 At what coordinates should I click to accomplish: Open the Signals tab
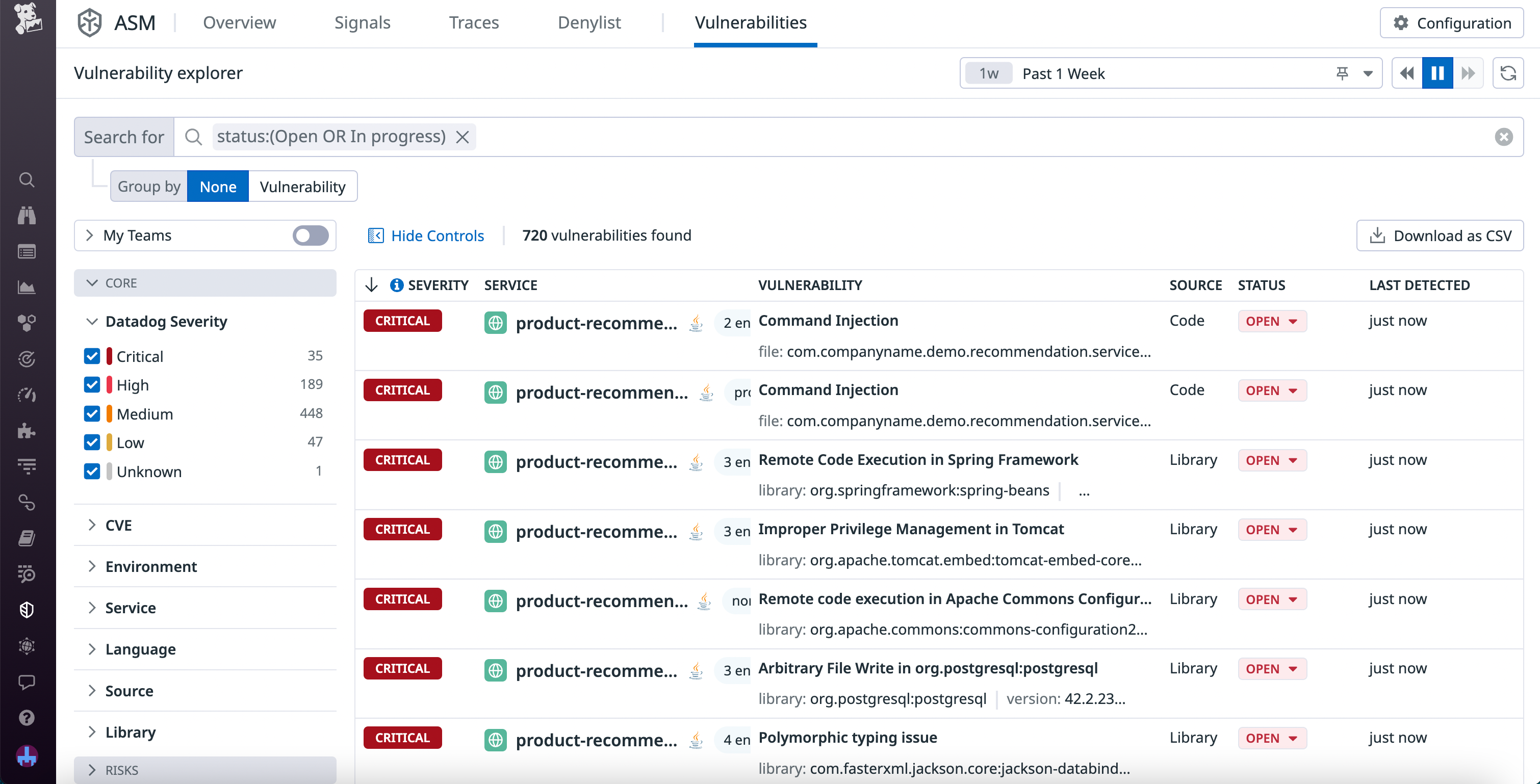coord(362,22)
